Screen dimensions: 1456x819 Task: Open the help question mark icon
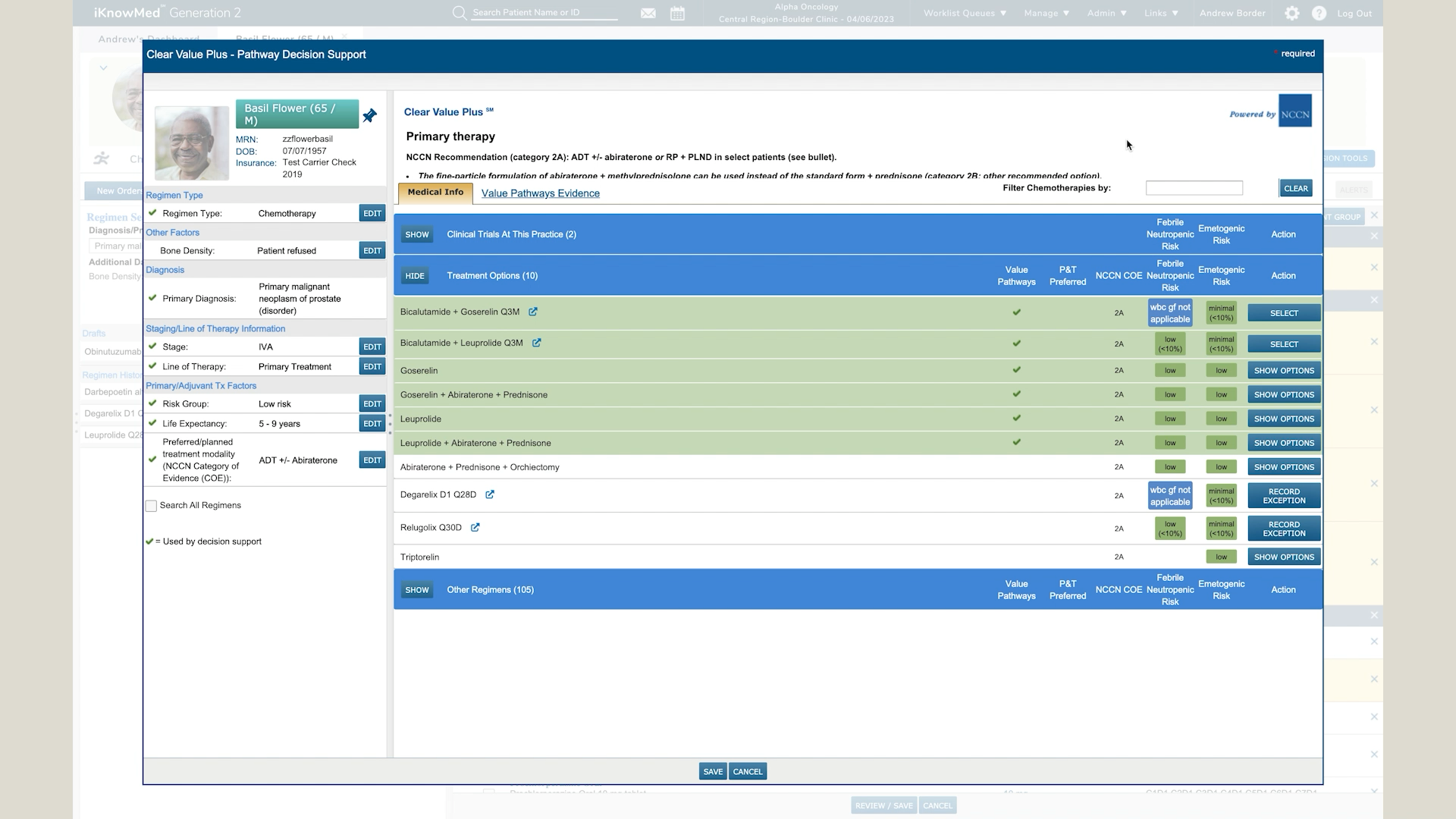click(x=1319, y=13)
